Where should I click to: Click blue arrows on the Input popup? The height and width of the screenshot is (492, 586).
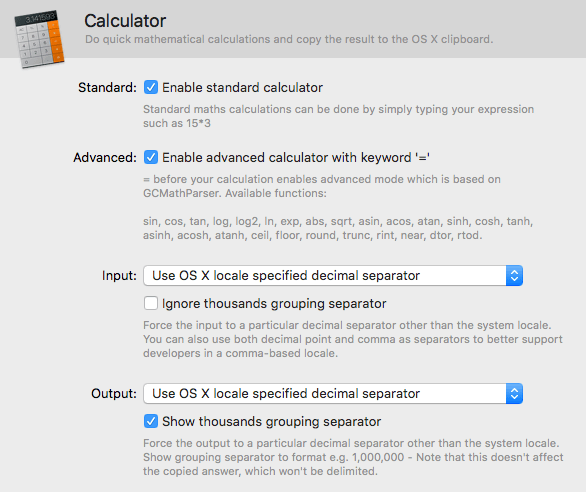(x=514, y=276)
